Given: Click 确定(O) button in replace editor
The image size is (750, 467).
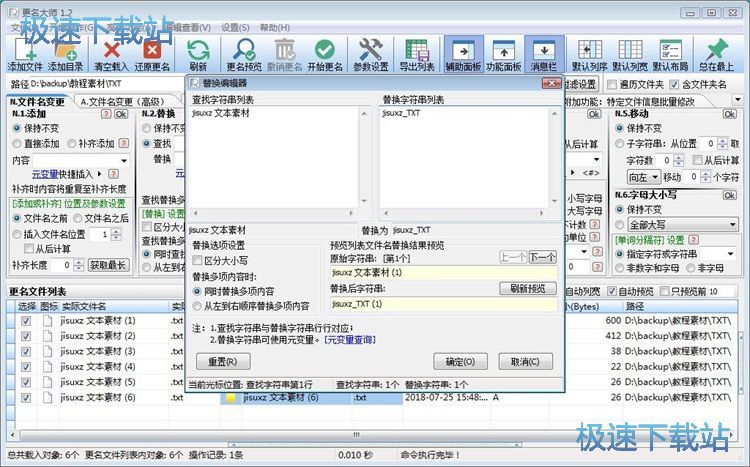Looking at the screenshot, I should tap(460, 361).
